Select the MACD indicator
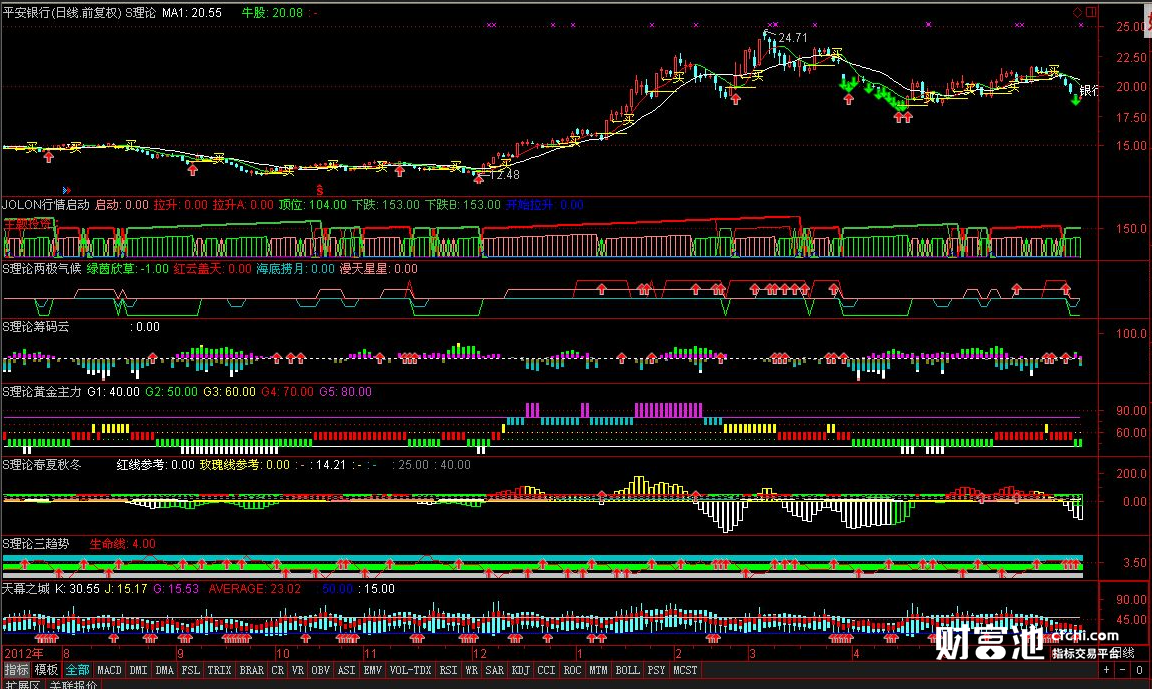The width and height of the screenshot is (1152, 689). 109,670
